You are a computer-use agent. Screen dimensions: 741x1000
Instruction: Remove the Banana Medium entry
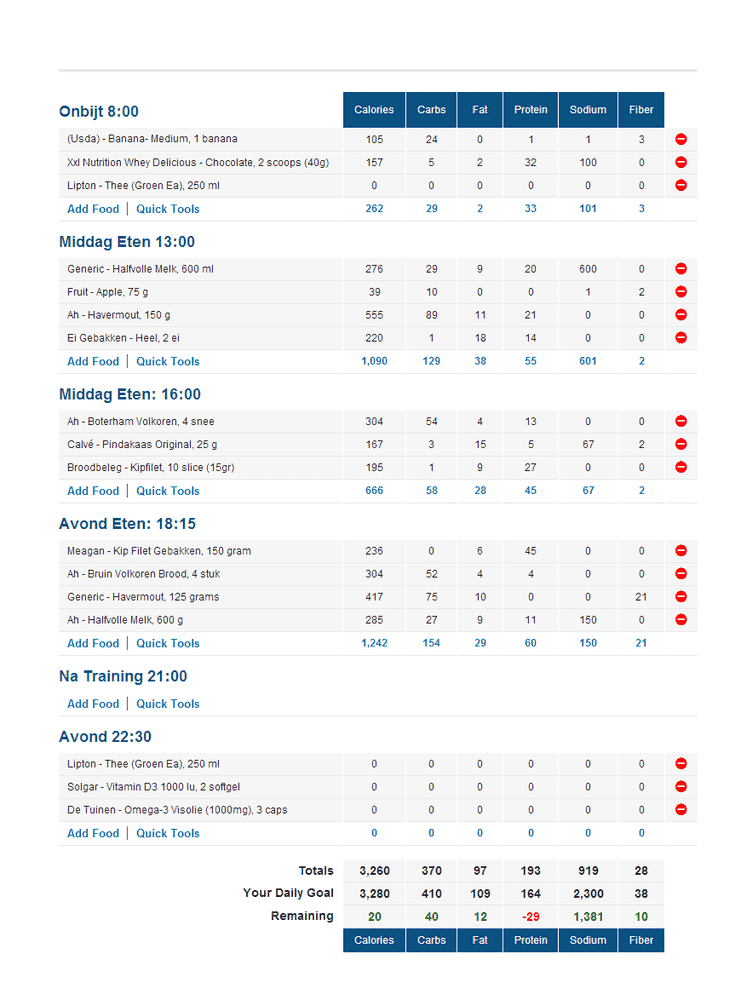click(681, 139)
